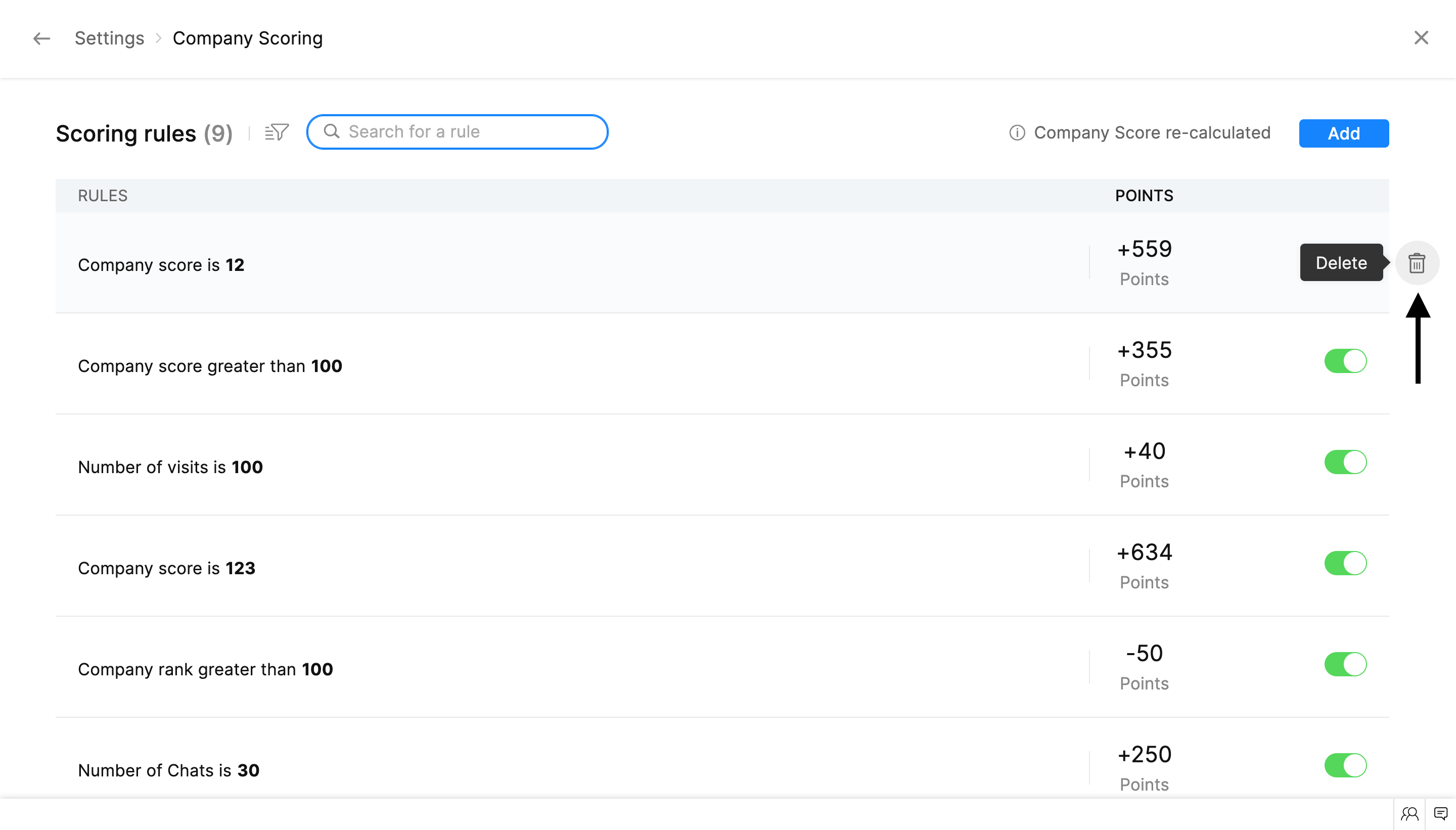1456x830 pixels.
Task: Click the Add button
Action: [x=1343, y=133]
